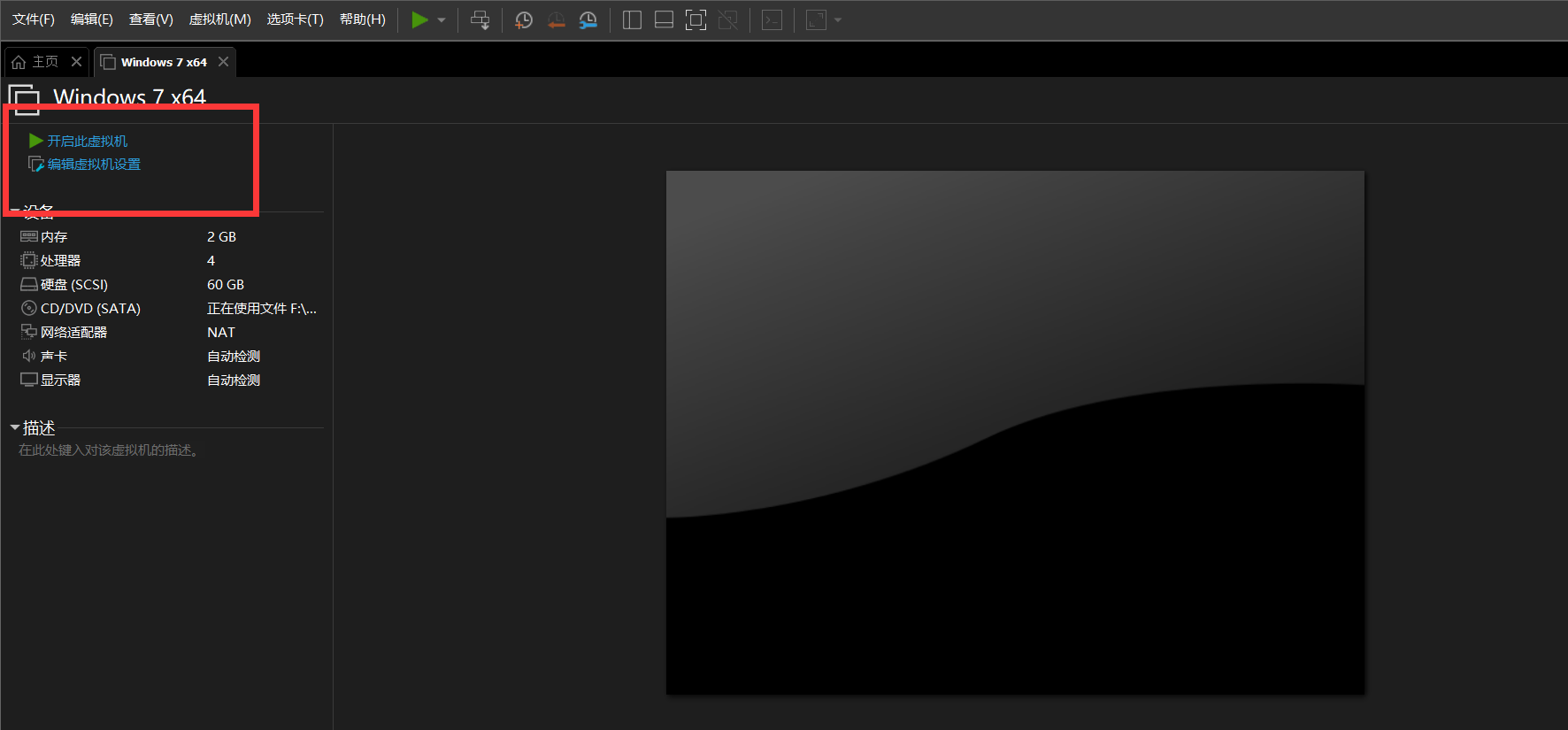This screenshot has width=1568, height=730.
Task: Click the 60 GB disk value
Action: tap(226, 285)
